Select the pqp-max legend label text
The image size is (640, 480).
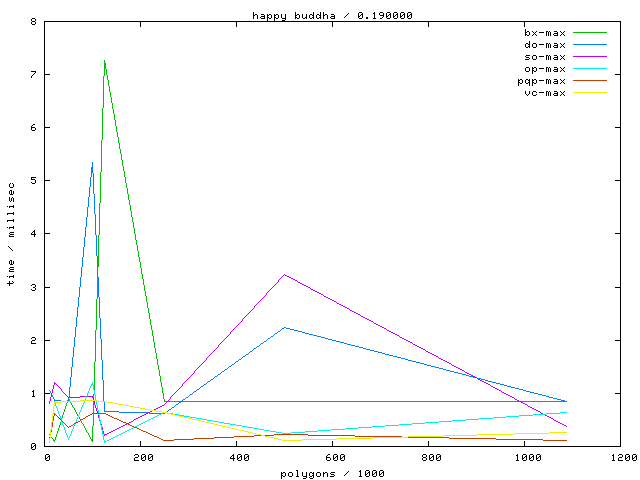542,81
